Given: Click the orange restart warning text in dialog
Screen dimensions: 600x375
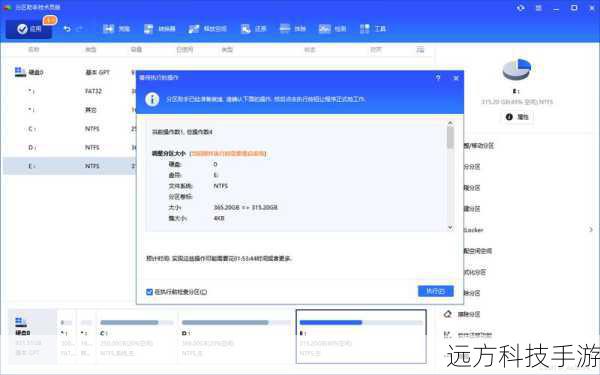Looking at the screenshot, I should 228,153.
